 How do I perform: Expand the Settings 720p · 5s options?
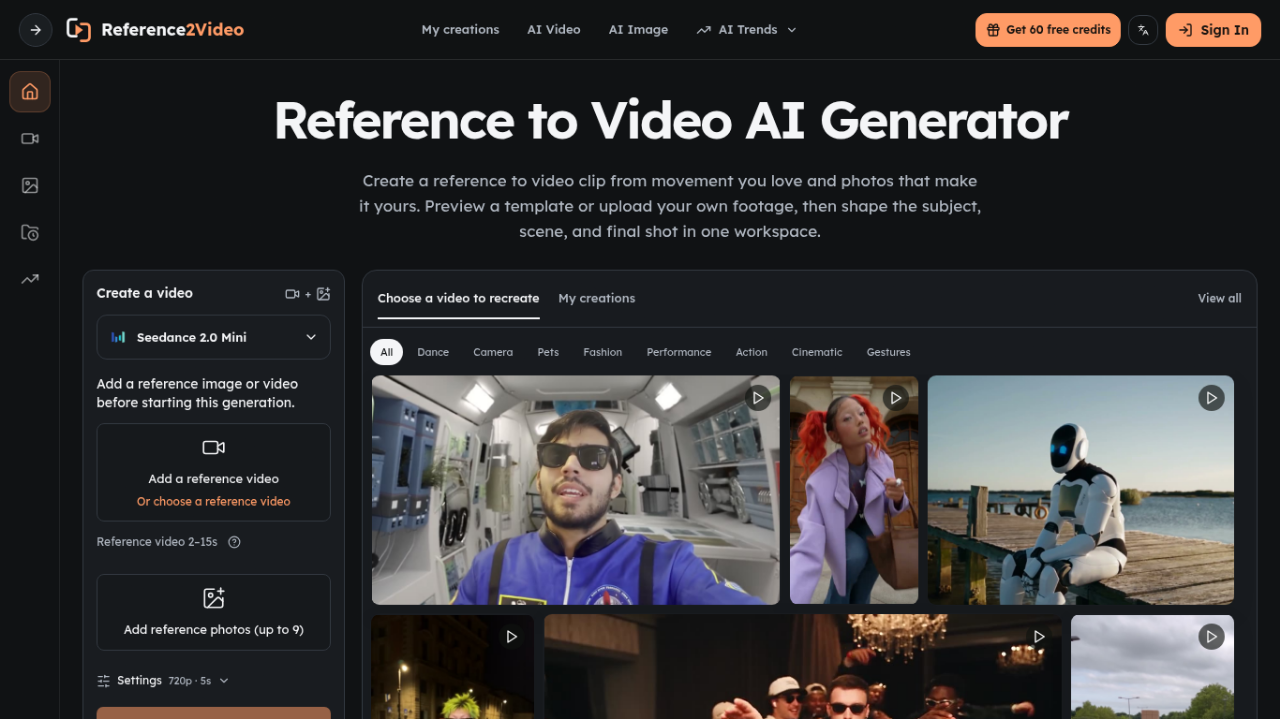(x=163, y=681)
